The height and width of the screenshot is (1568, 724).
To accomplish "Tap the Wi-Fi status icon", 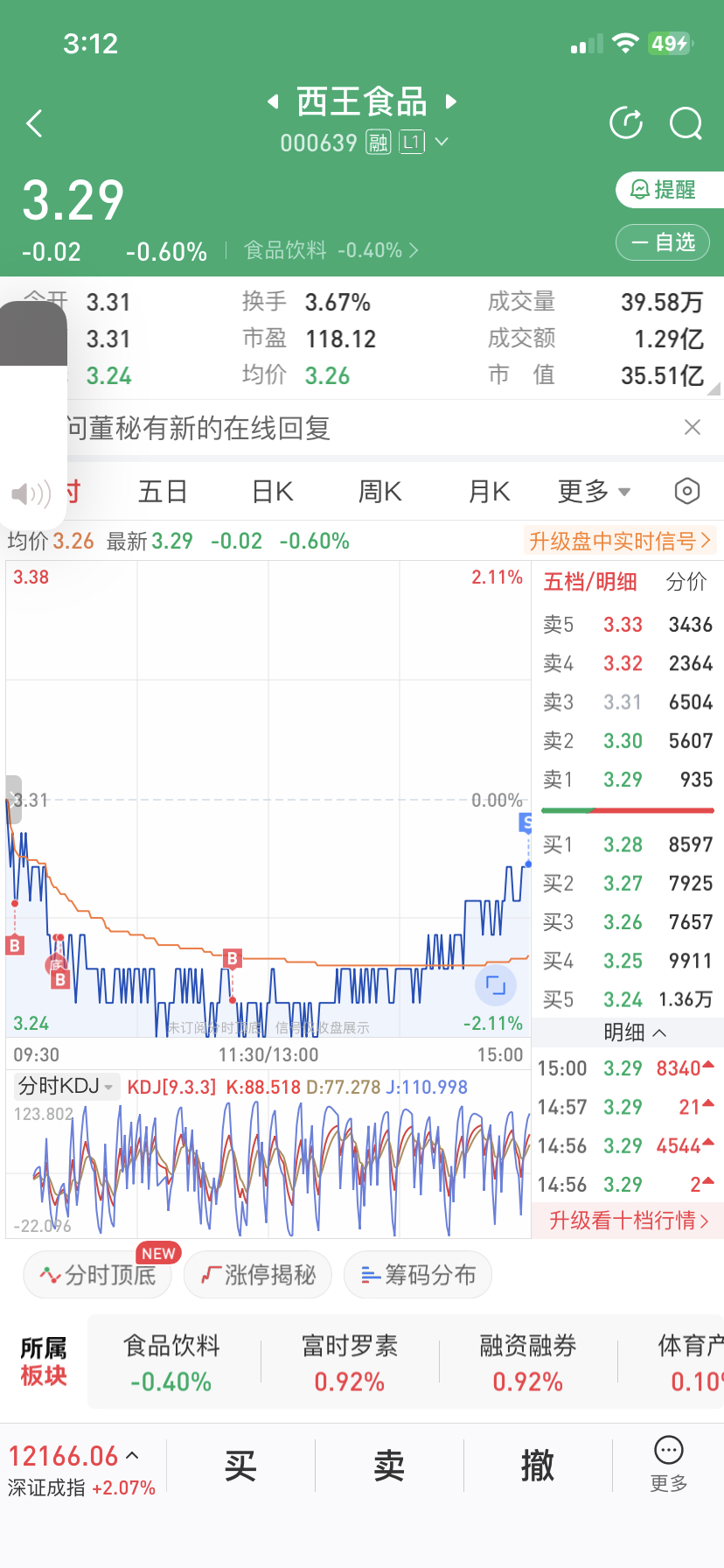I will pyautogui.click(x=625, y=44).
